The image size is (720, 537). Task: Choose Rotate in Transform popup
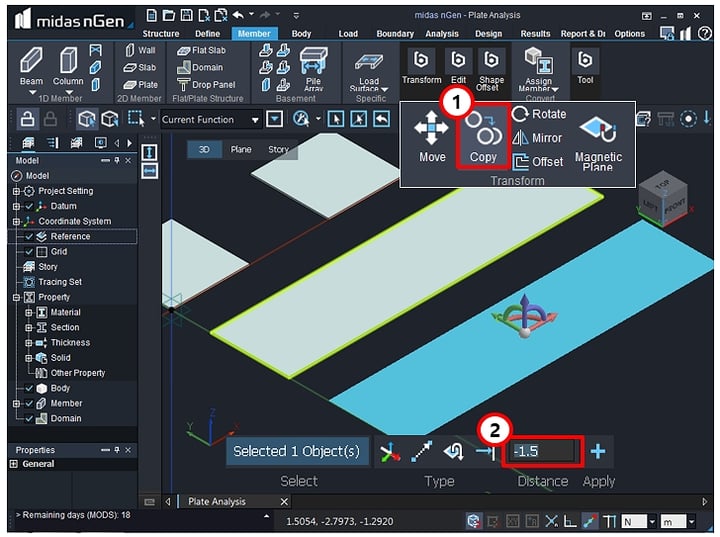(540, 114)
